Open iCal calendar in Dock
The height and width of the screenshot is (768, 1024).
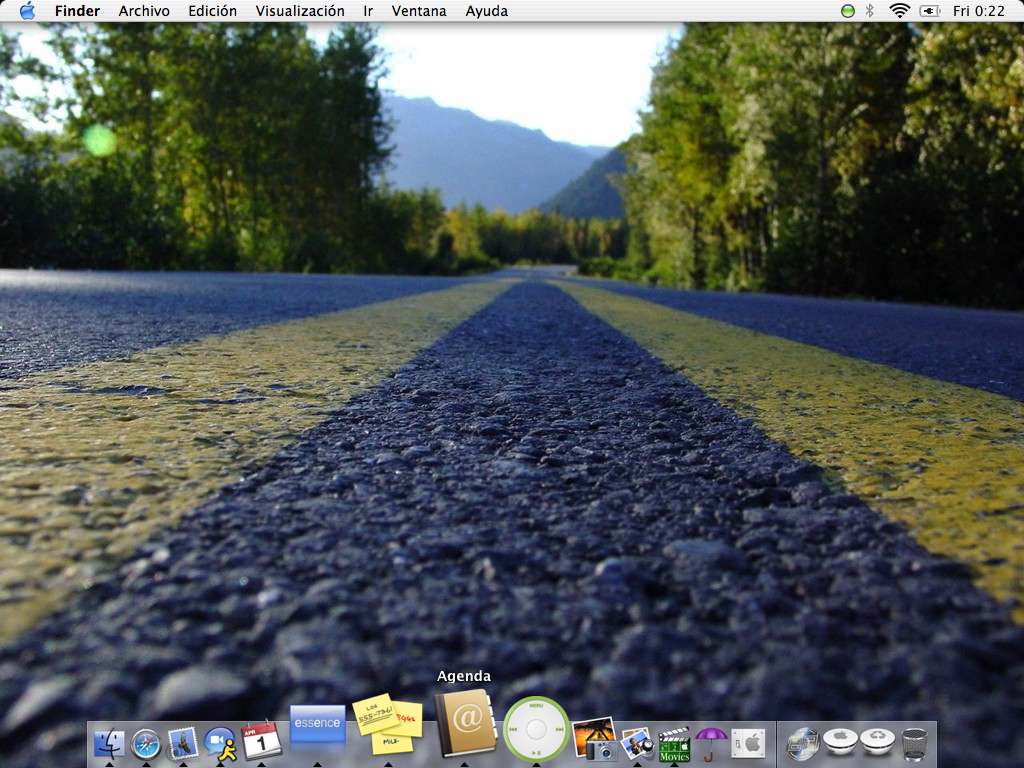tap(261, 741)
